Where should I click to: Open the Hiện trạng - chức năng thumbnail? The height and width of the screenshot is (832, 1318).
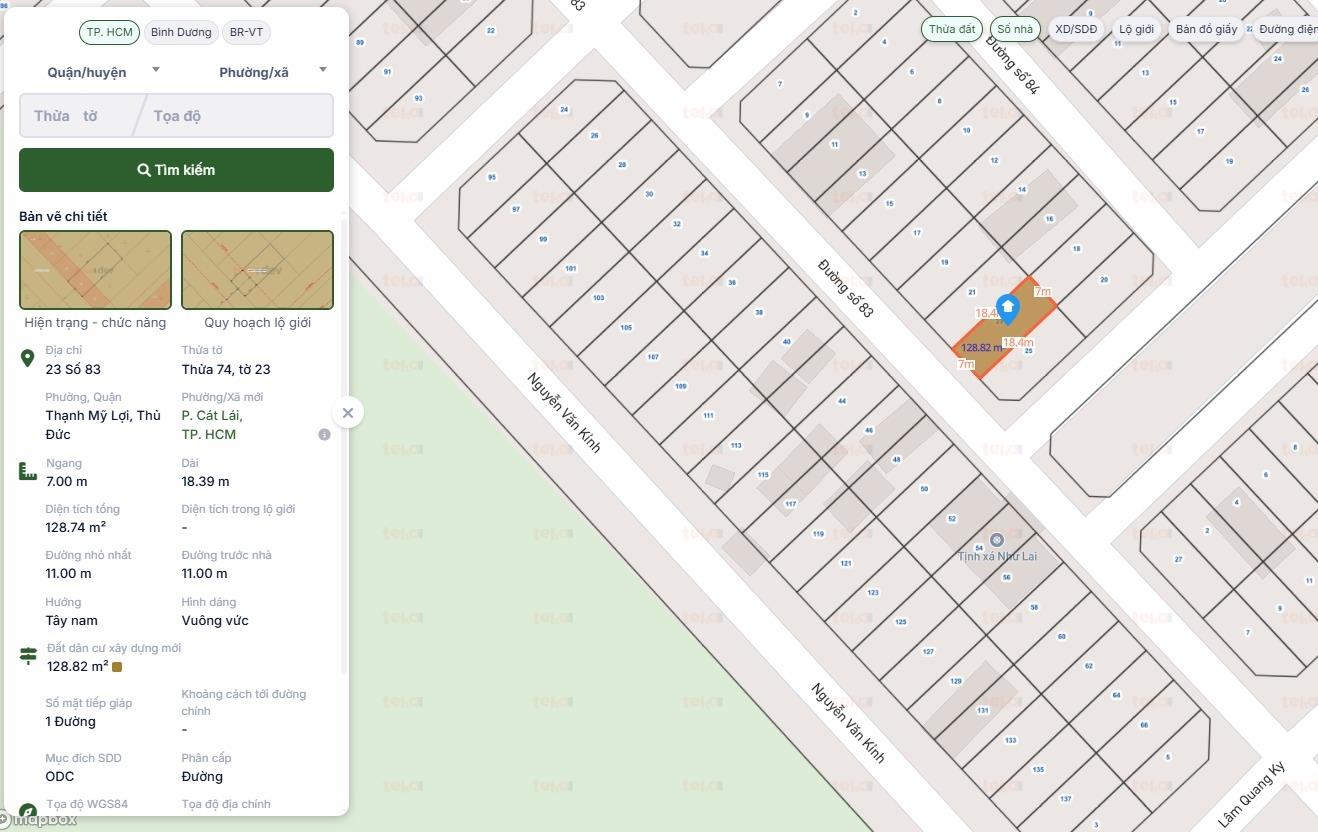point(95,270)
